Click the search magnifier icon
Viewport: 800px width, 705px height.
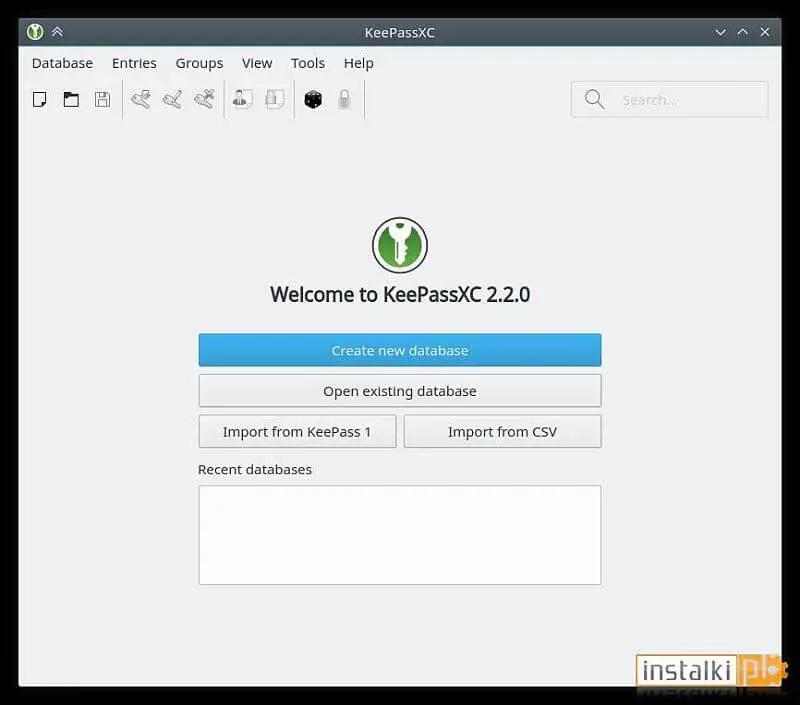594,99
